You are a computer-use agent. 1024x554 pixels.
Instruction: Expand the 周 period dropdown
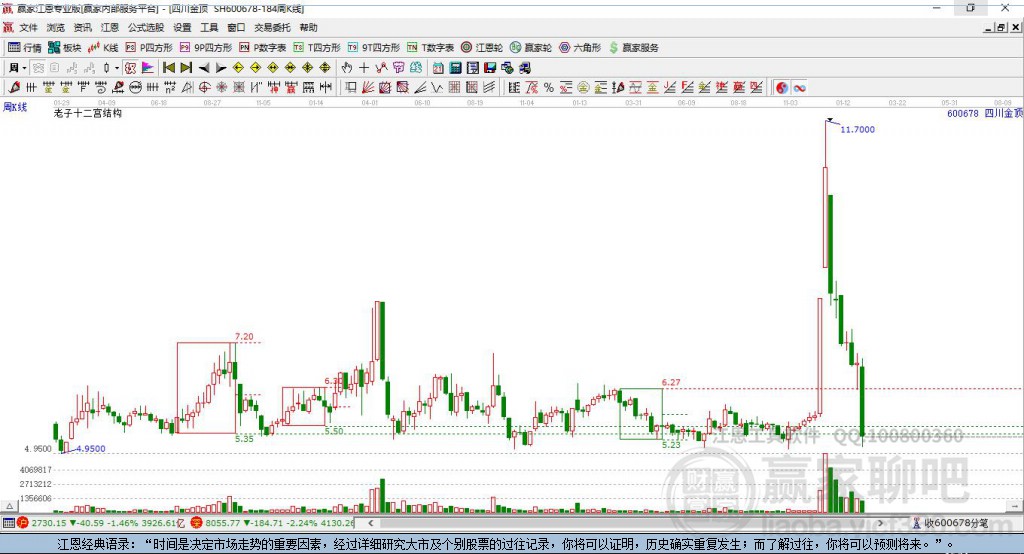click(24, 68)
